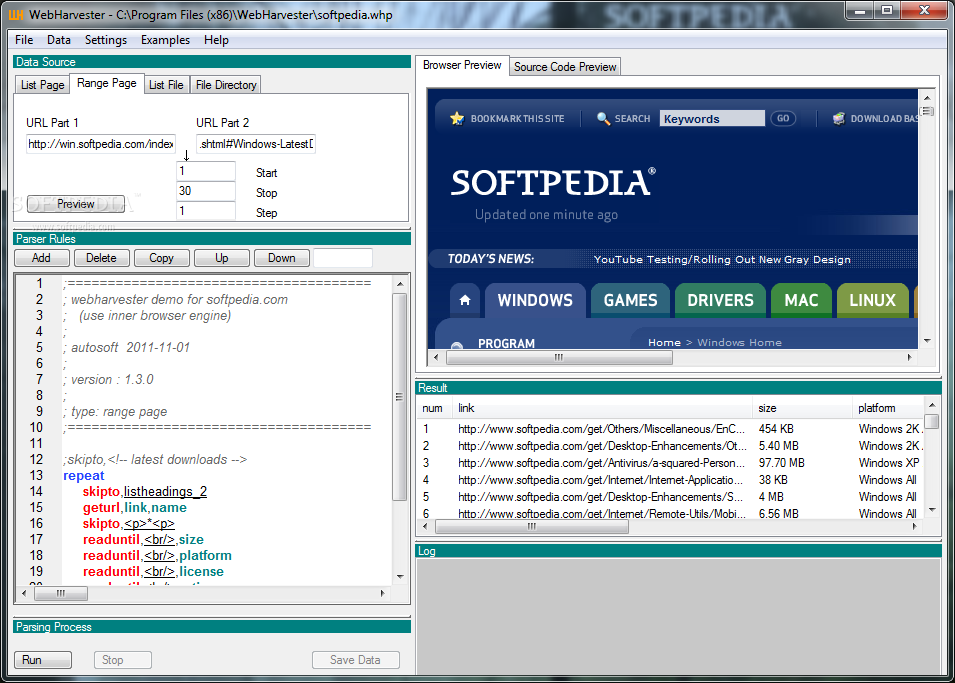Open the File menu
955x683 pixels.
tap(24, 40)
